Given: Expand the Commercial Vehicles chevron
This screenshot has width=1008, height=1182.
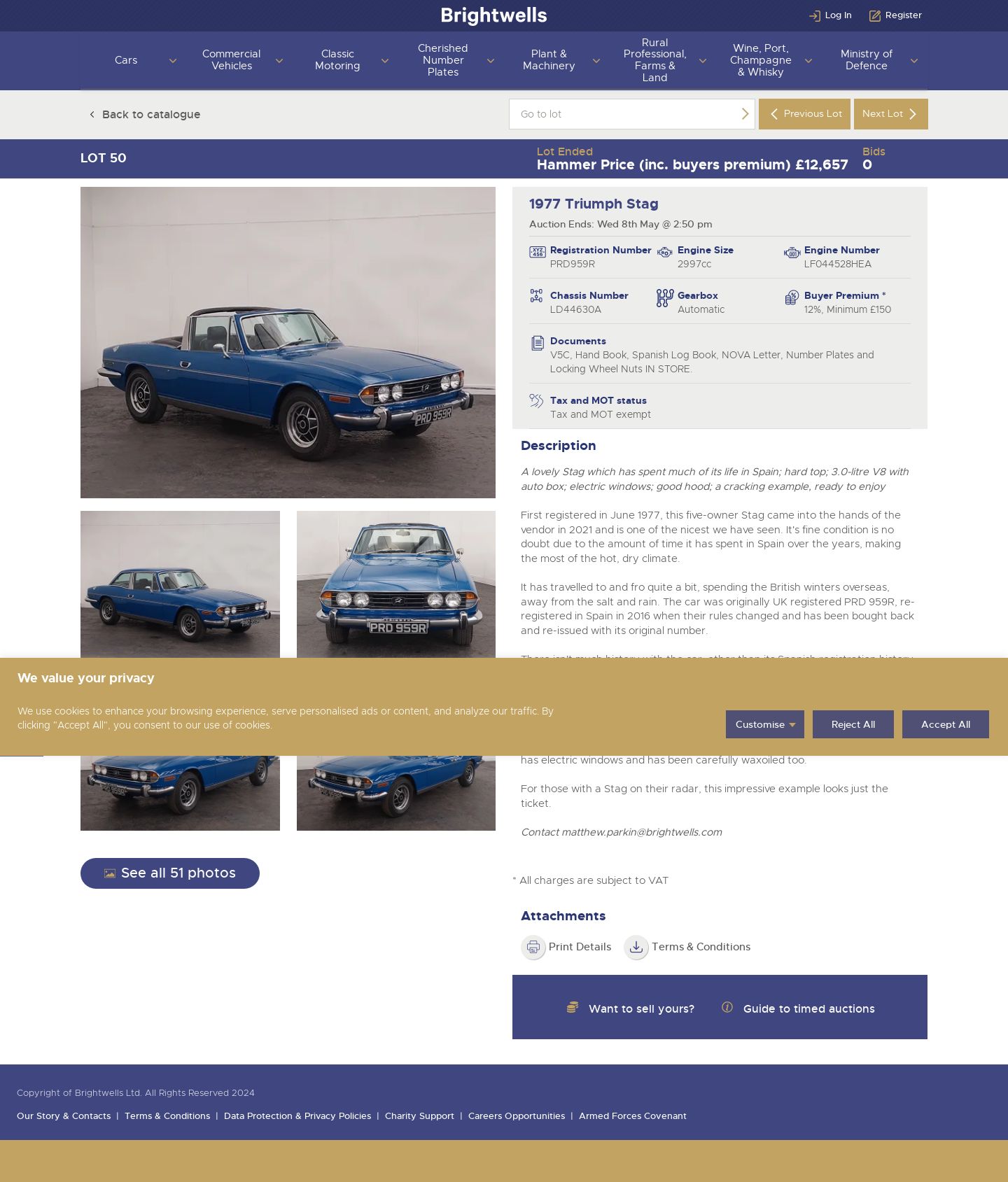Looking at the screenshot, I should (279, 61).
